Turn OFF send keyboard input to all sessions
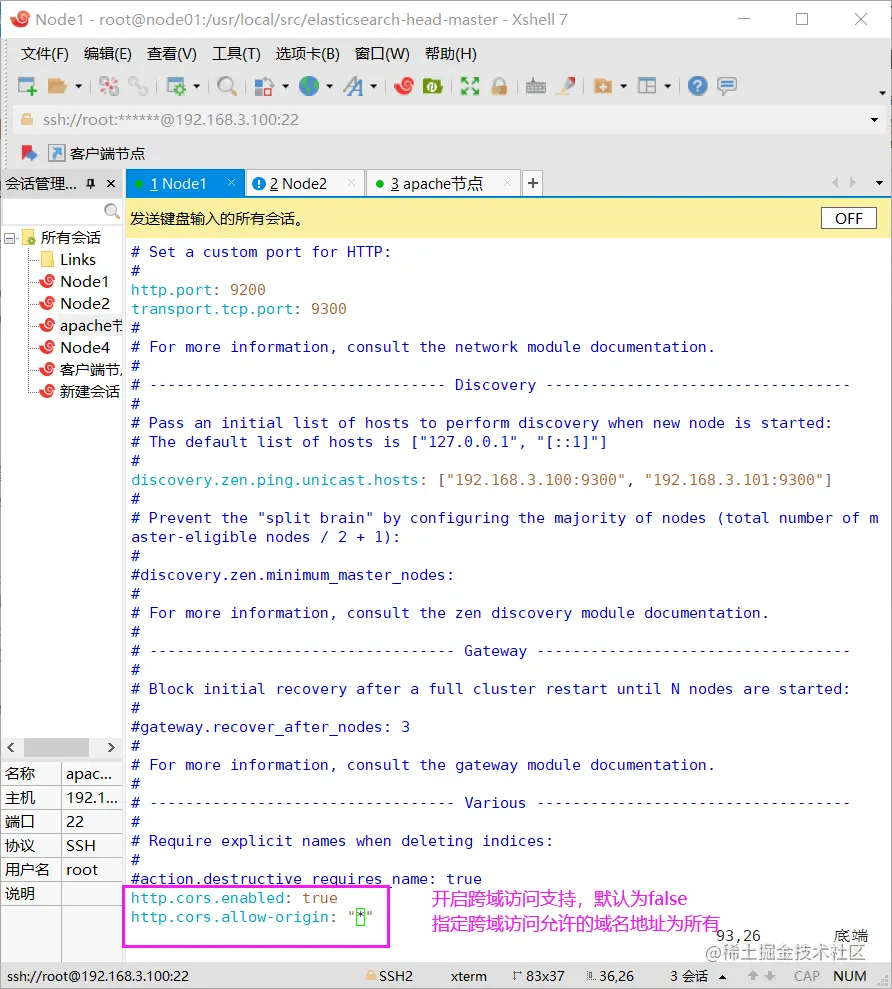 [x=848, y=218]
